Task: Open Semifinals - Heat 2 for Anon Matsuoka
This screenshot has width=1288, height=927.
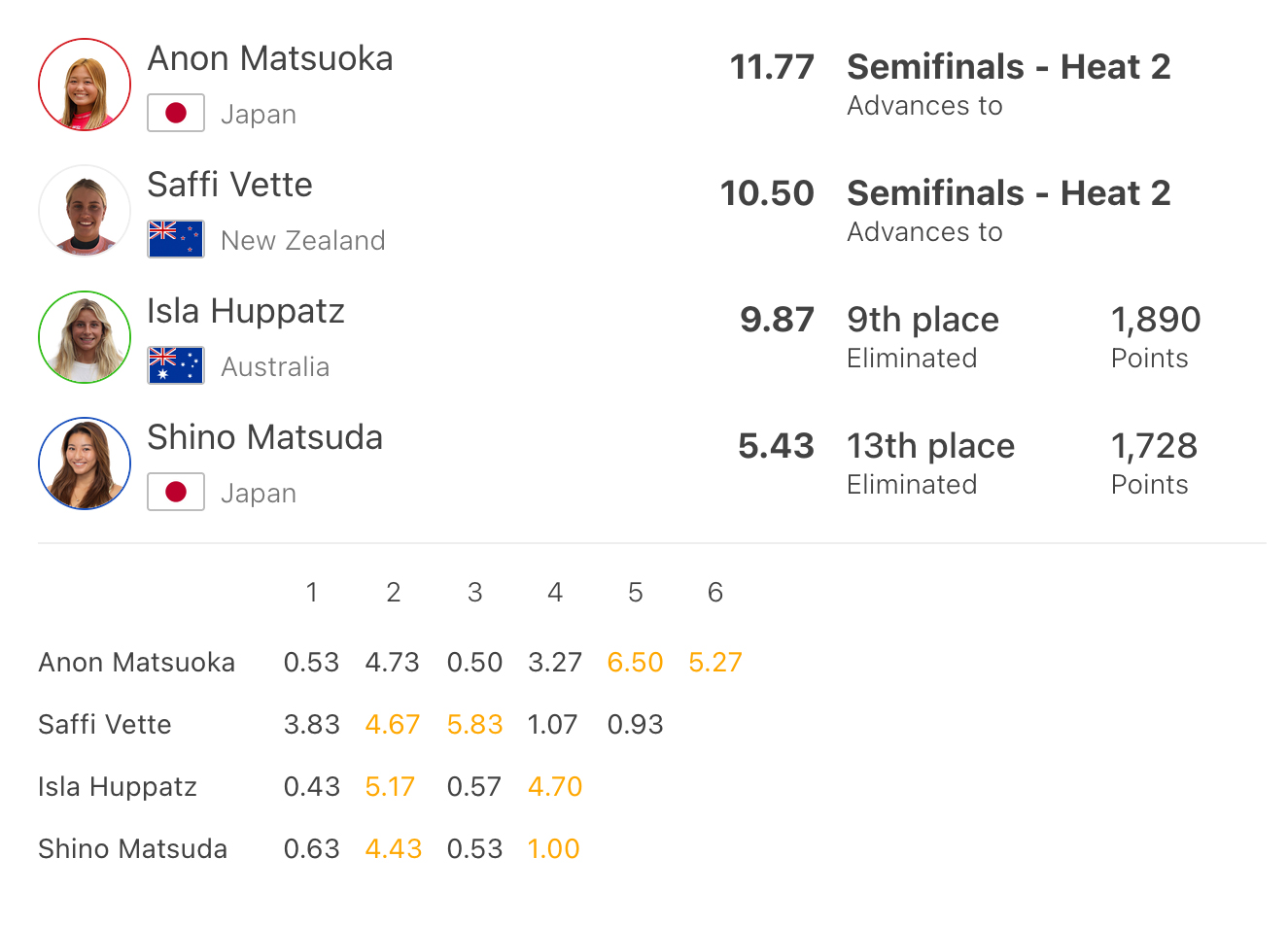Action: (x=1008, y=67)
